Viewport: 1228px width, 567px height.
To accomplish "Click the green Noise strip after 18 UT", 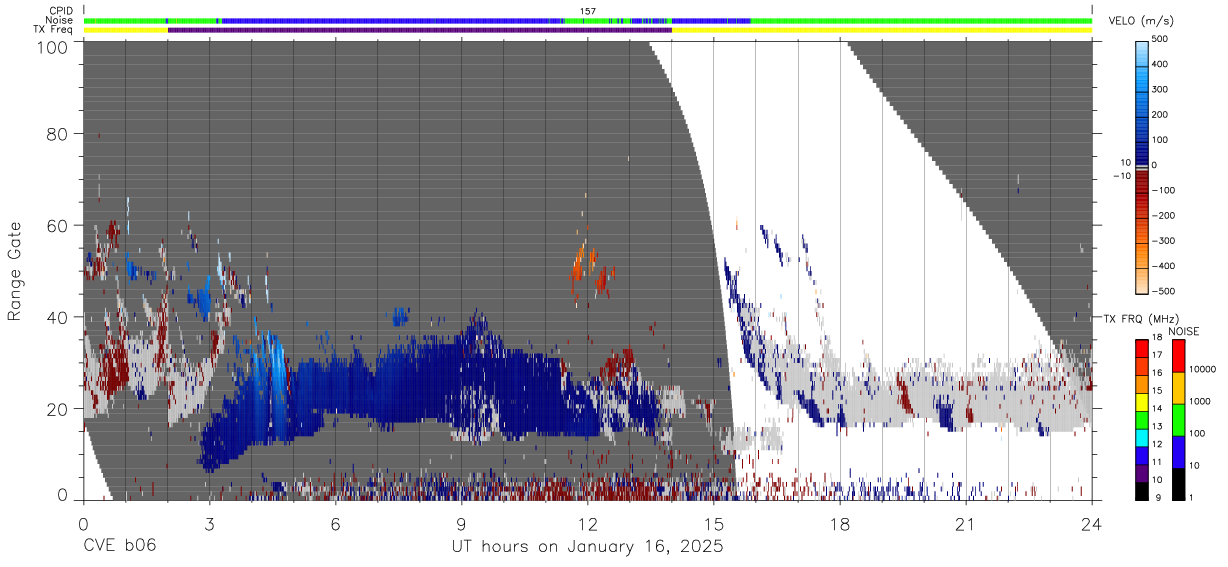I will coord(920,20).
